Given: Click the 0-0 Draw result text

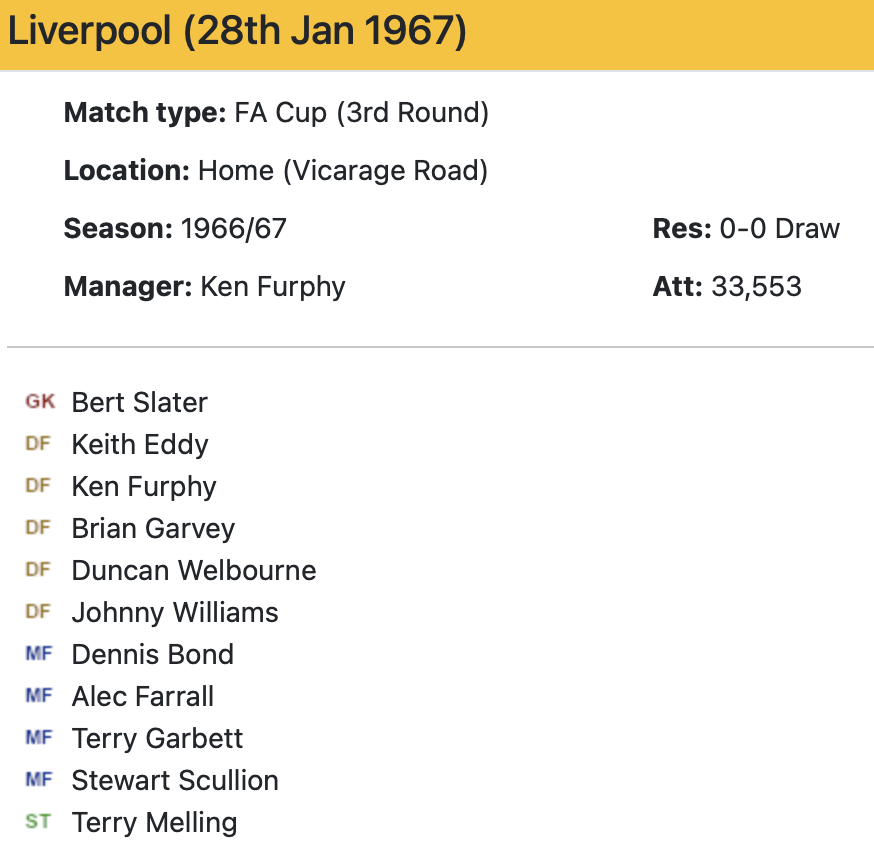Looking at the screenshot, I should 779,229.
